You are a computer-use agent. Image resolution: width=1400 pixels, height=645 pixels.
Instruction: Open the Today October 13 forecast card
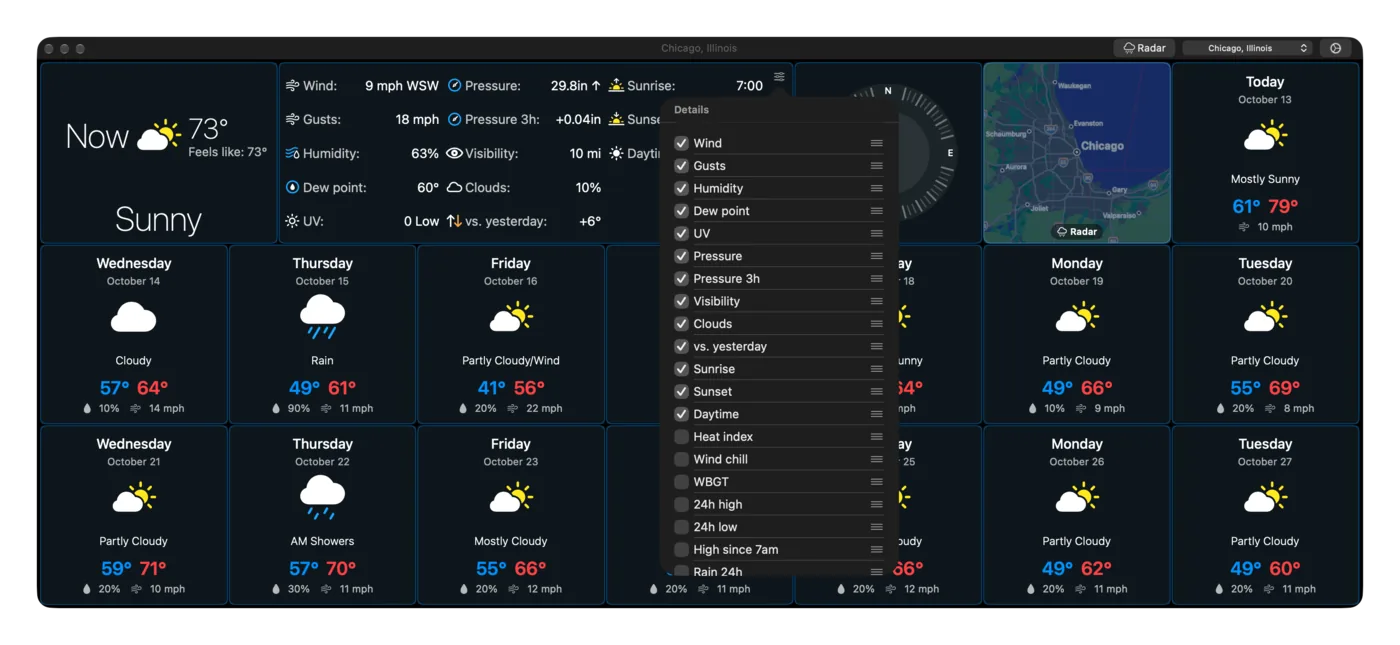click(x=1265, y=153)
